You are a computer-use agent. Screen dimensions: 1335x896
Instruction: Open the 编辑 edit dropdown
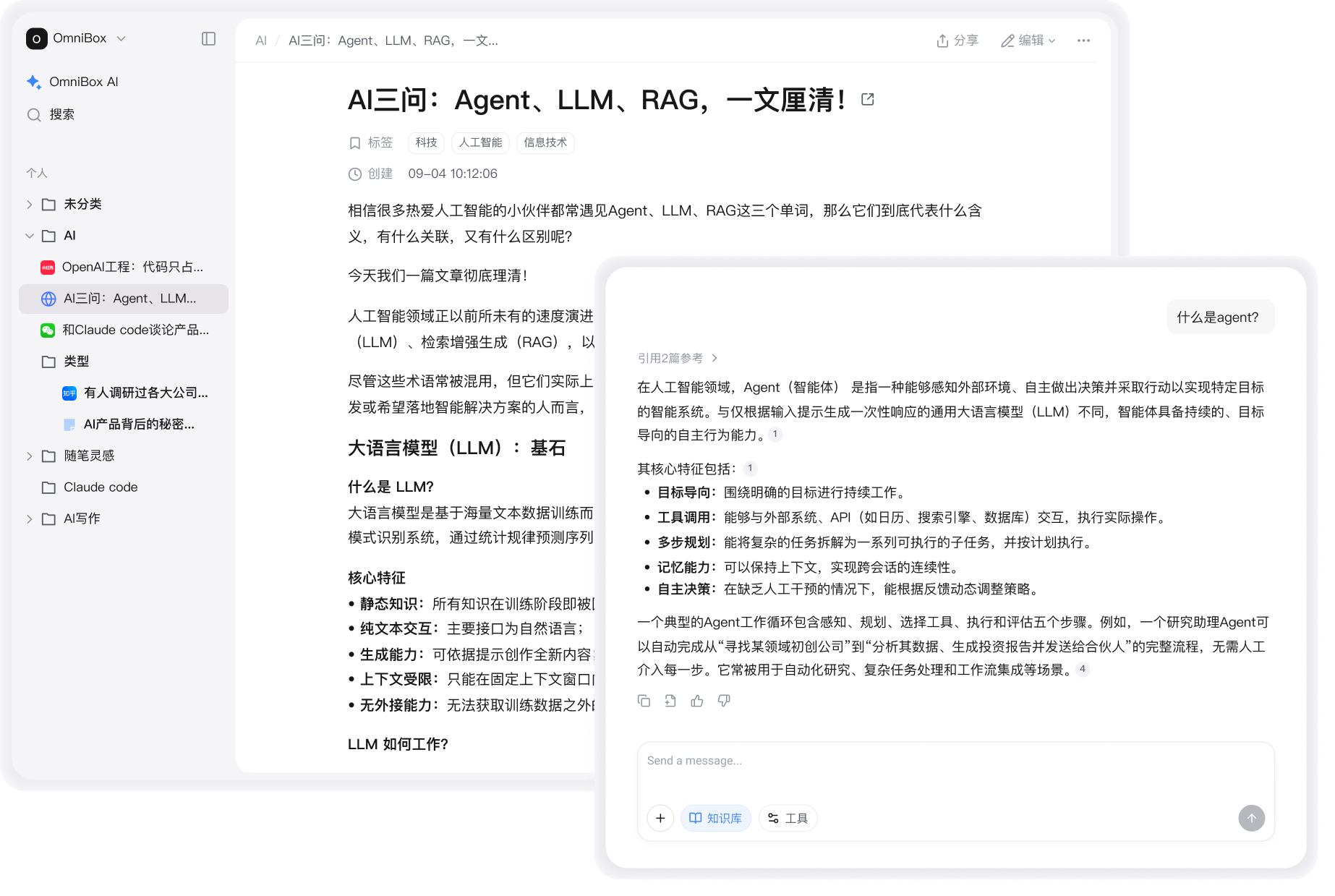click(x=1028, y=40)
